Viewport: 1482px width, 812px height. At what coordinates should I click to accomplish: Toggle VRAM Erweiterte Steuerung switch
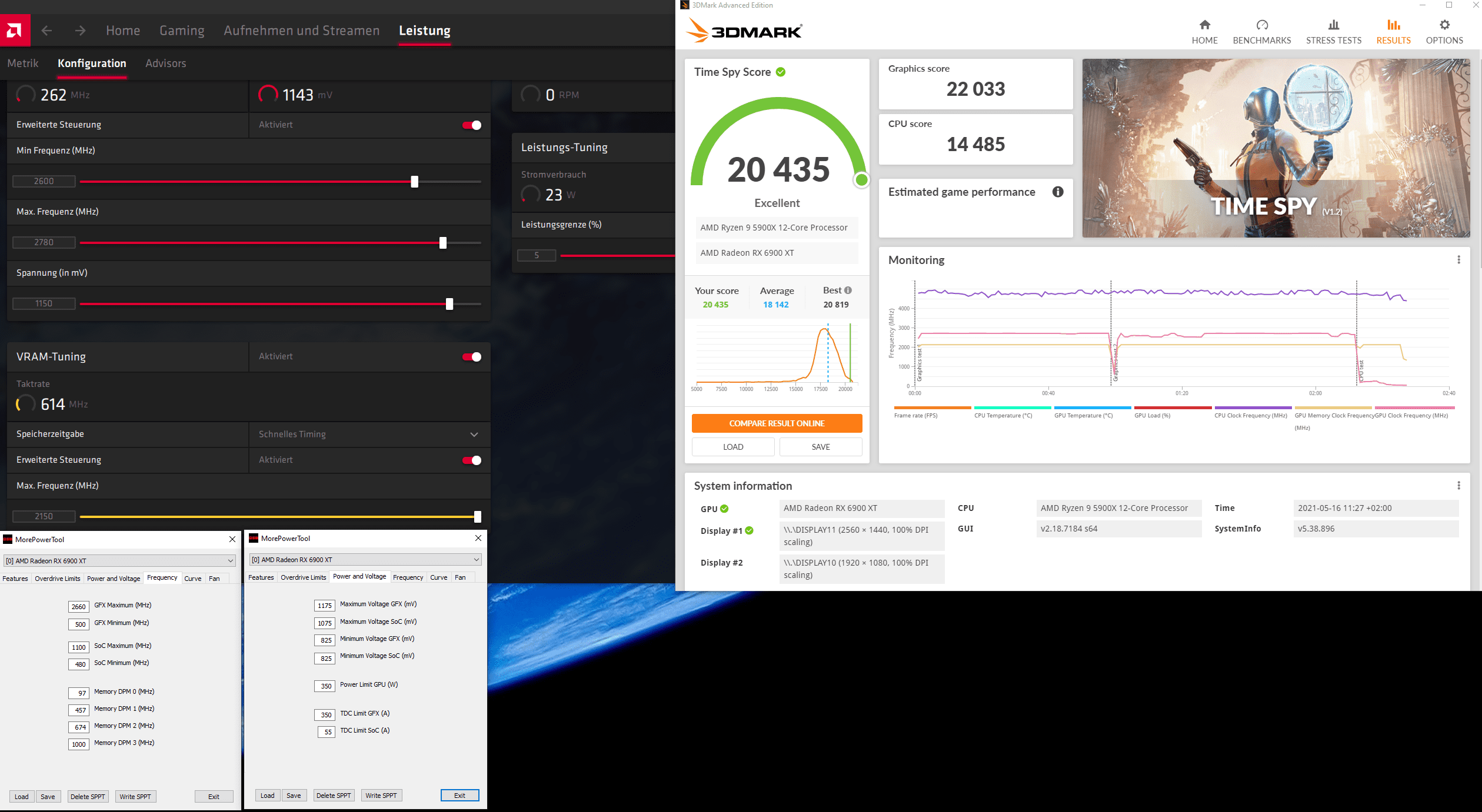[472, 460]
